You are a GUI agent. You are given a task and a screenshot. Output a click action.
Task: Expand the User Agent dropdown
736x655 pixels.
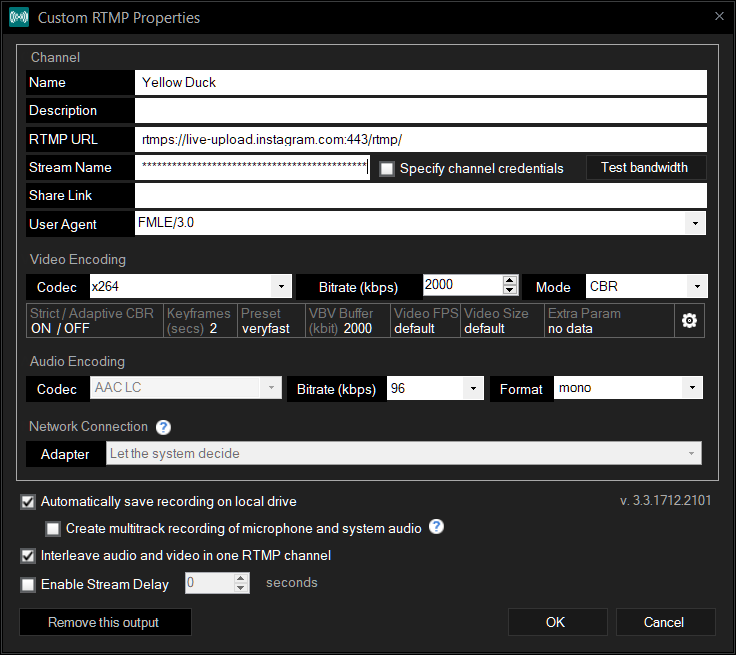pyautogui.click(x=695, y=223)
